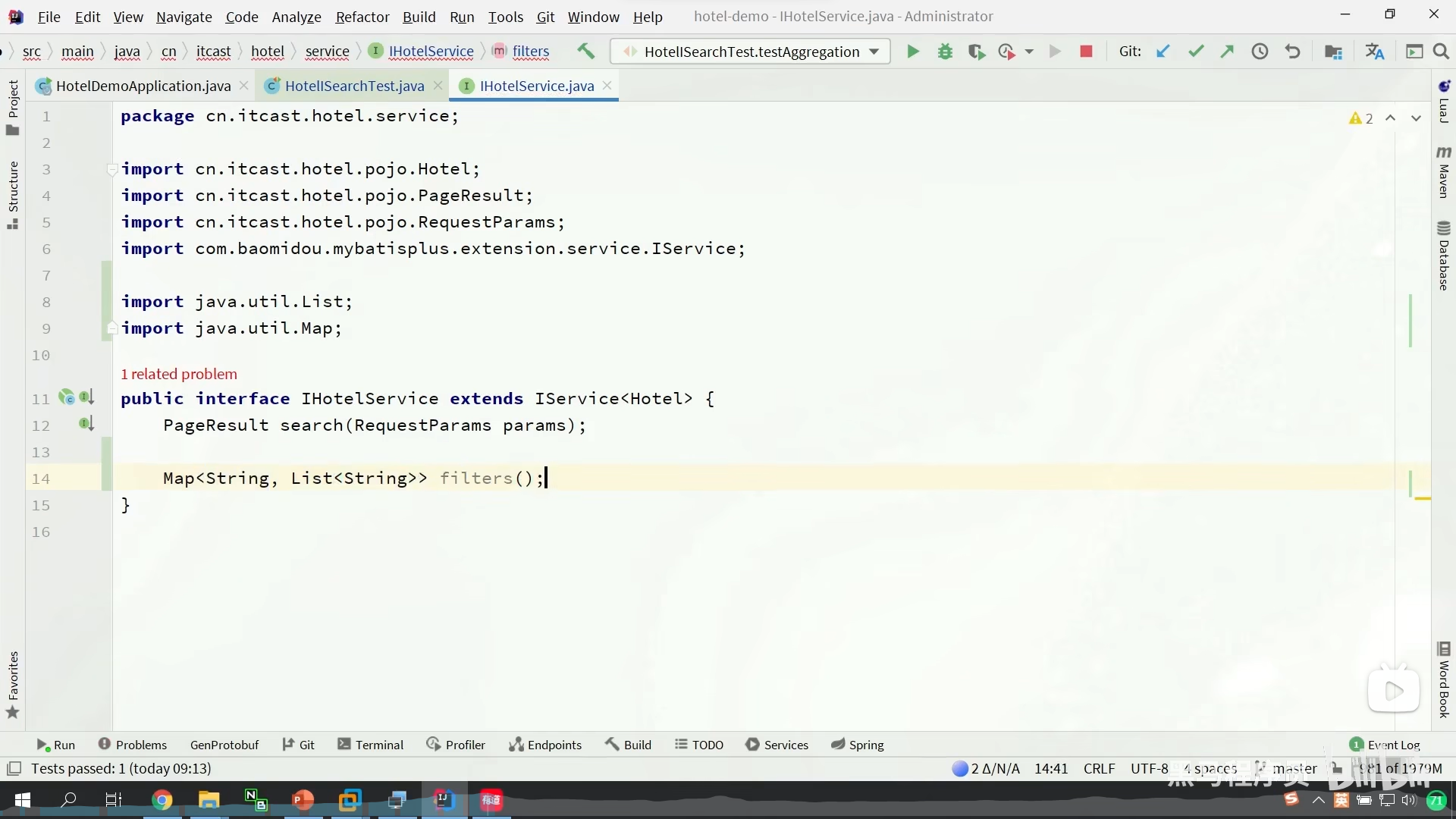Click the Debug bug icon
Screen dimensions: 1456x819
pyautogui.click(x=945, y=52)
